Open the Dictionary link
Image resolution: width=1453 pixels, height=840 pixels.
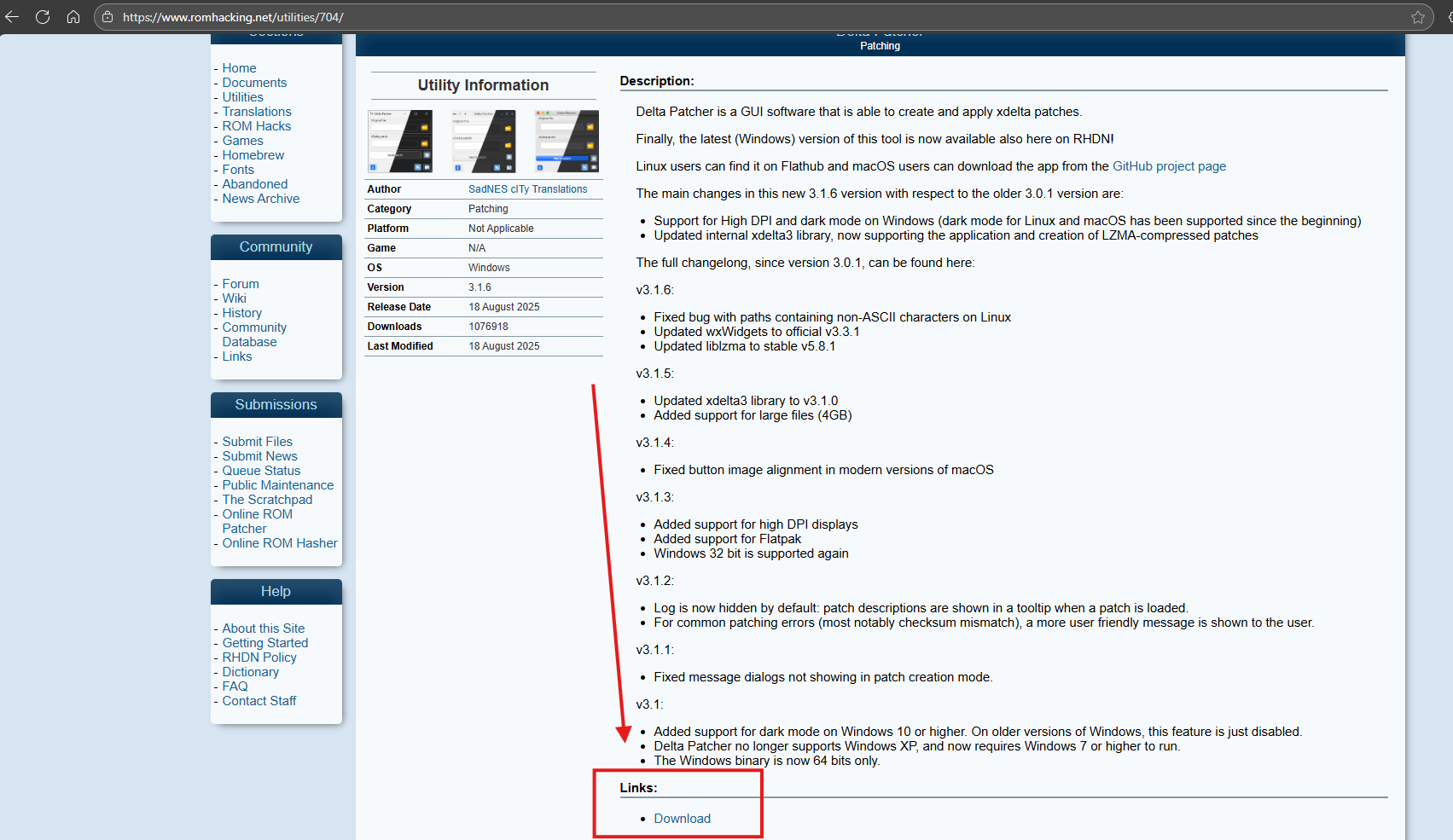251,672
